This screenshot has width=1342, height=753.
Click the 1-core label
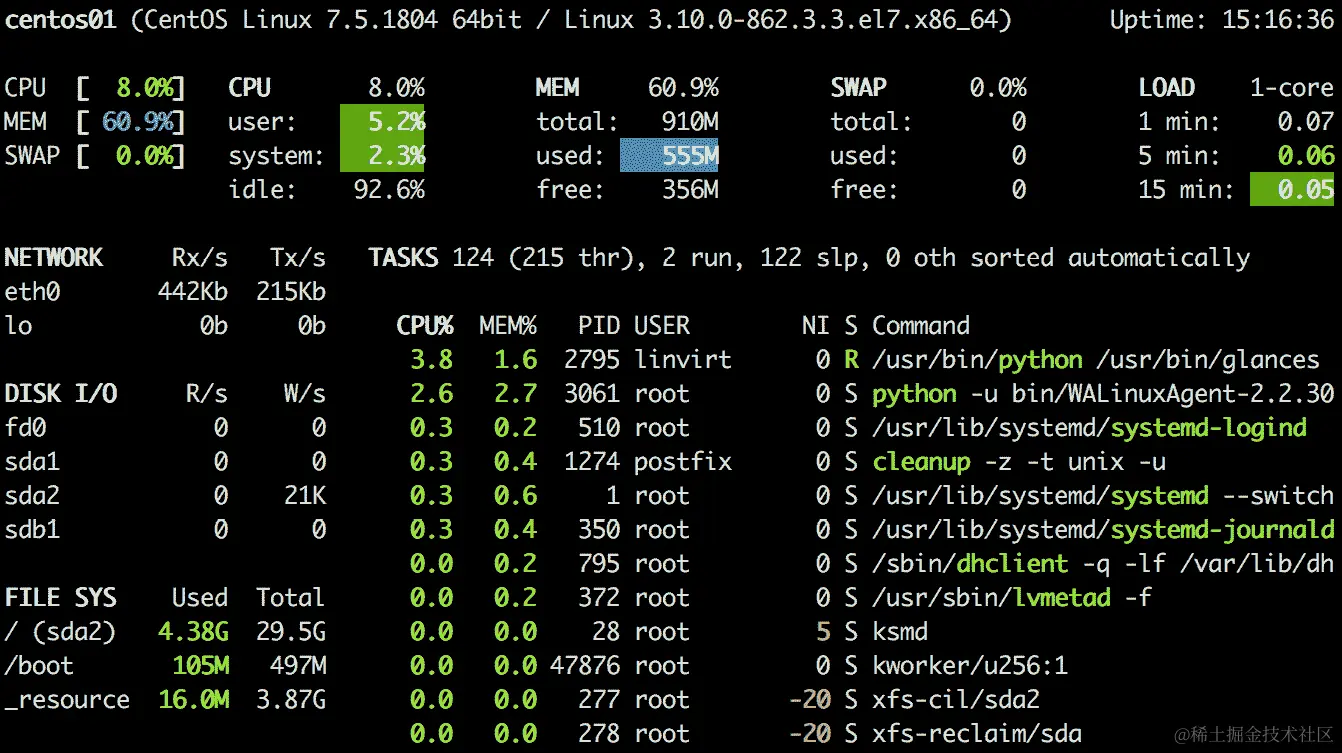pos(1292,88)
